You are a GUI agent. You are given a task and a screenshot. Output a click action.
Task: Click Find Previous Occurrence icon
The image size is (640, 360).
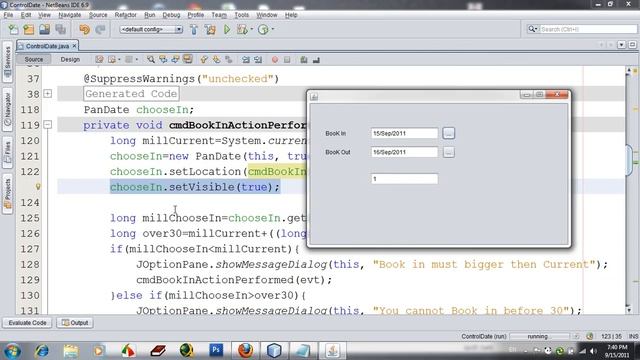click(163, 60)
